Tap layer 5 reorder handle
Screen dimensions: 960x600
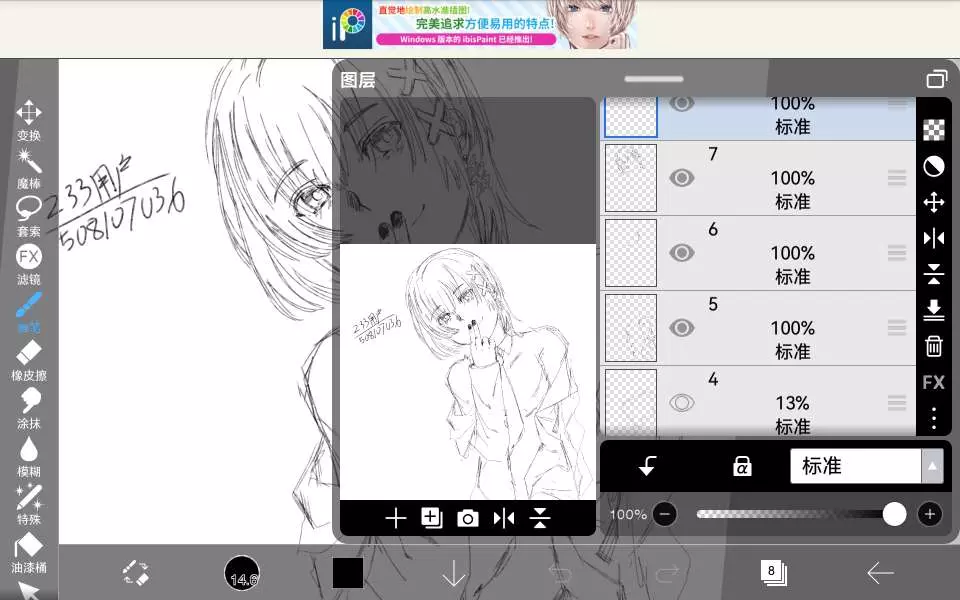(x=897, y=328)
